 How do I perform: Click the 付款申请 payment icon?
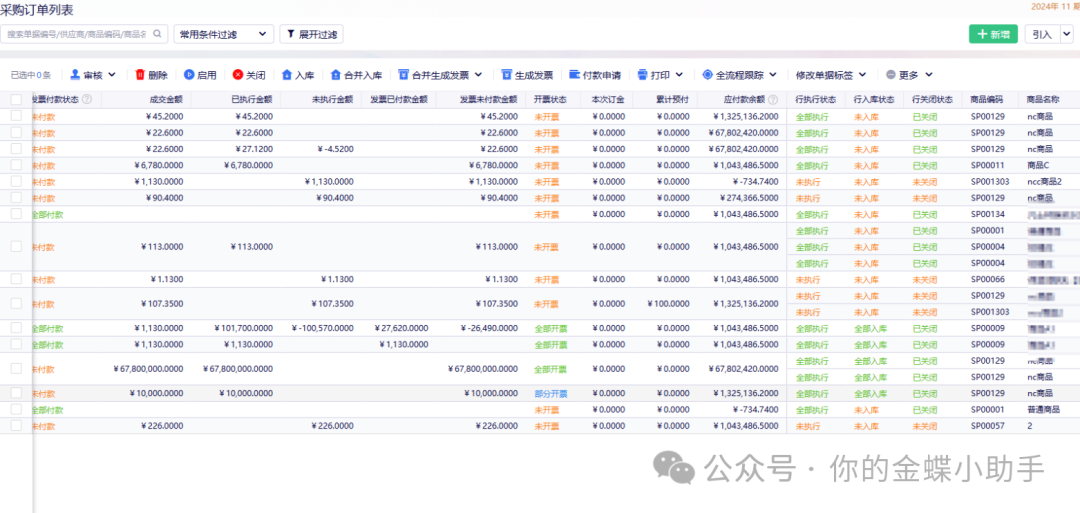pos(574,75)
